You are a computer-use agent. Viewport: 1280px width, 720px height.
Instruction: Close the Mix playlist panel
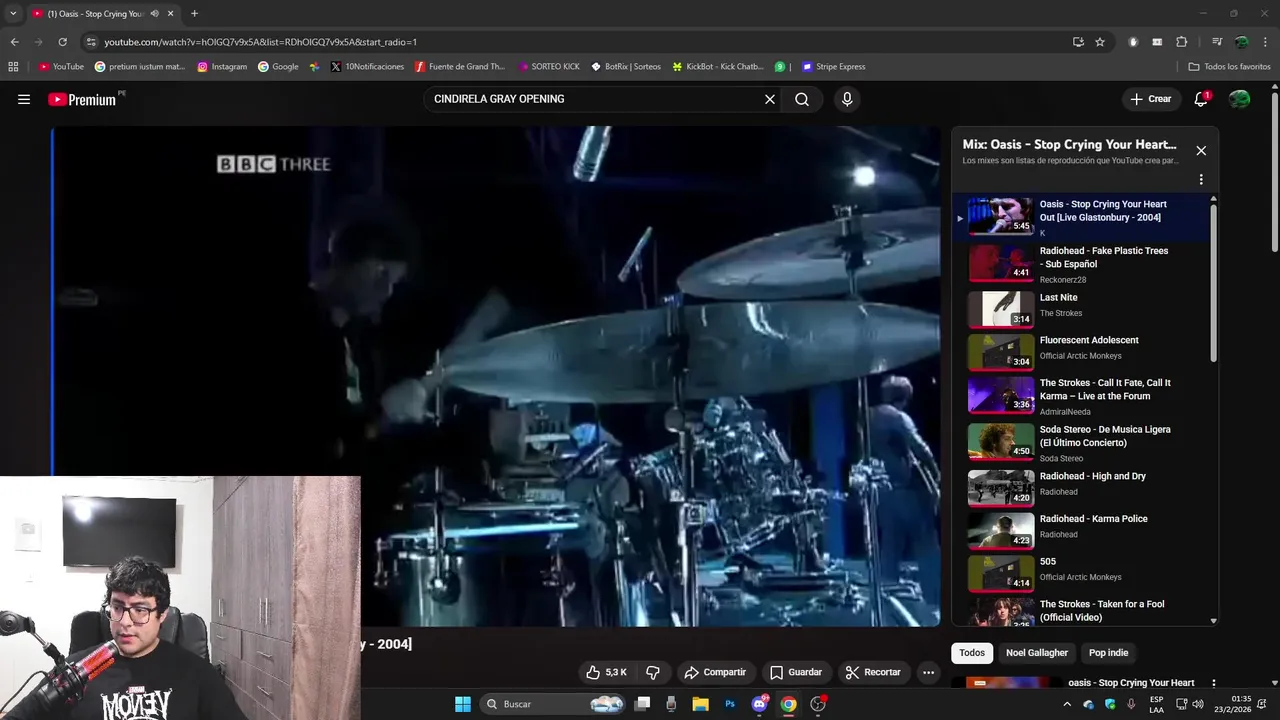pos(1201,151)
